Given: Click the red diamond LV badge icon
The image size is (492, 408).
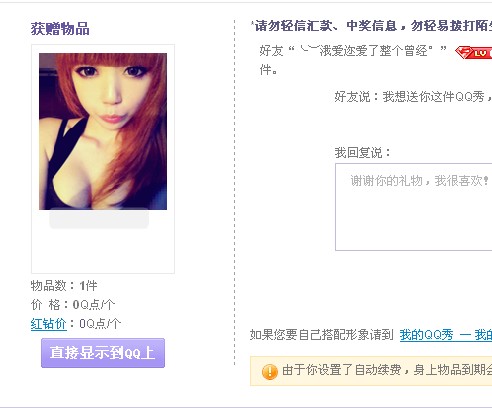Looking at the screenshot, I should tap(474, 53).
